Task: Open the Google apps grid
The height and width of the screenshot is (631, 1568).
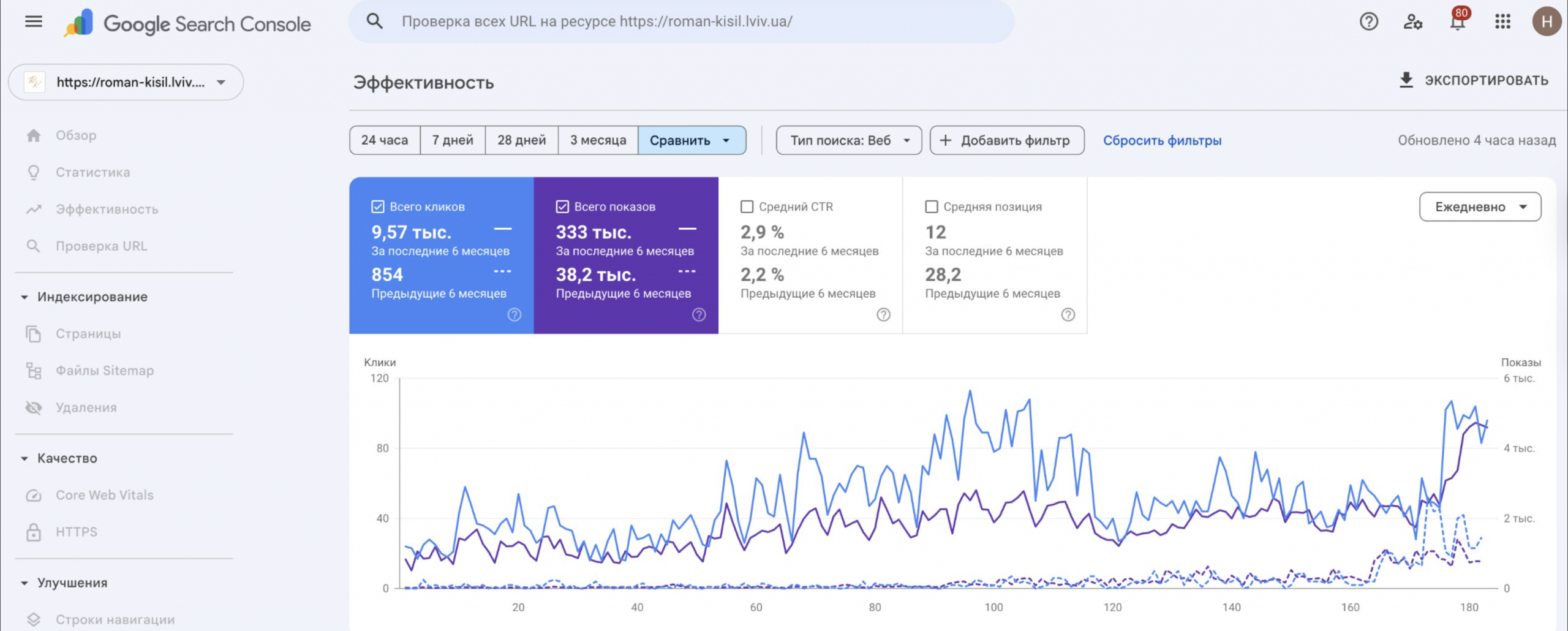Action: (1502, 22)
